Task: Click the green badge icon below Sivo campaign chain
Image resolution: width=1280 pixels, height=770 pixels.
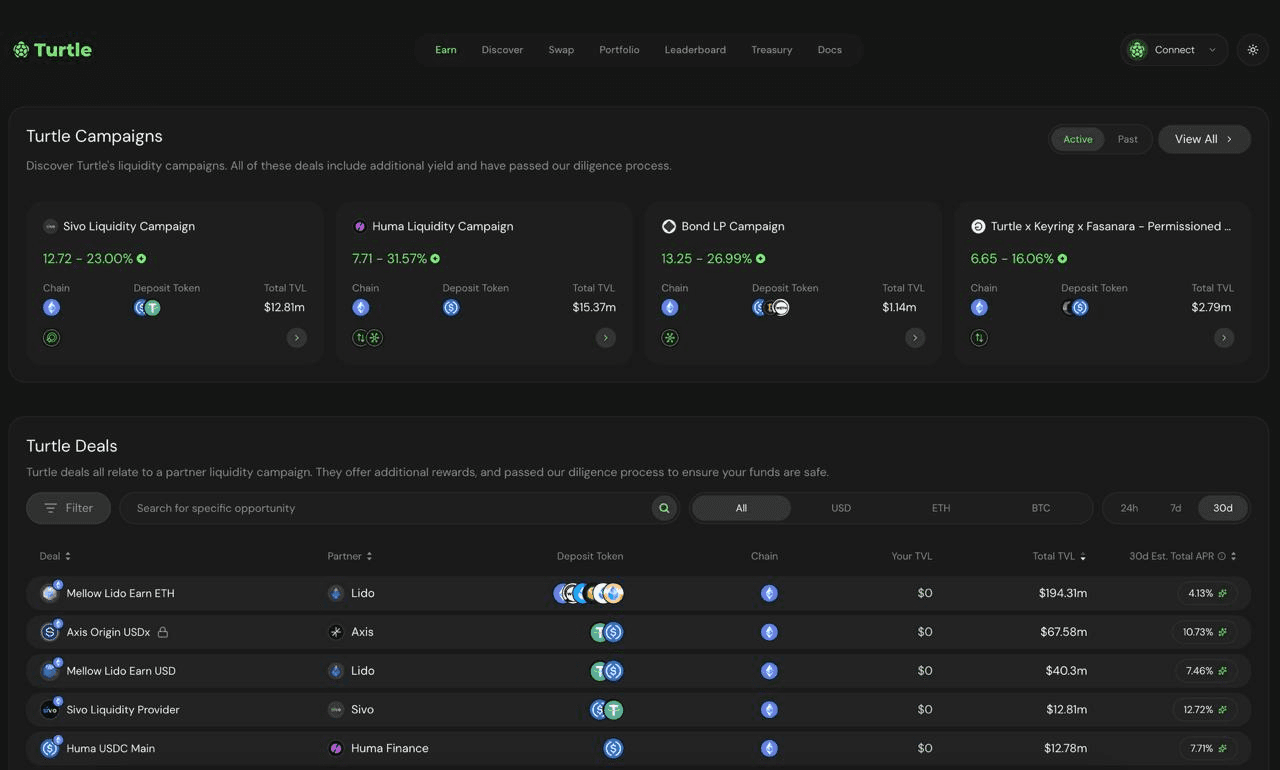Action: (x=52, y=338)
